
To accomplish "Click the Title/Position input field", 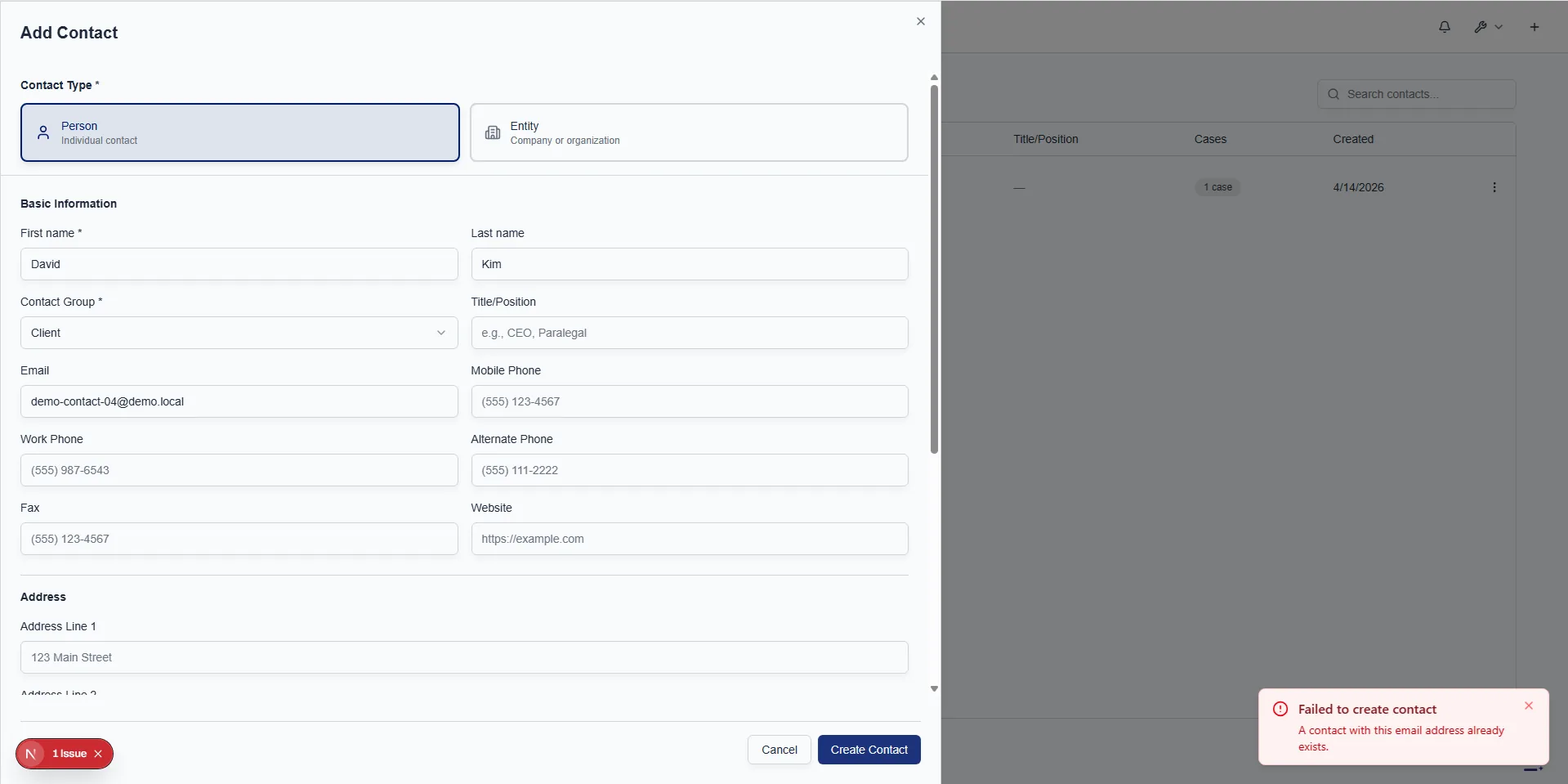I will coord(690,333).
